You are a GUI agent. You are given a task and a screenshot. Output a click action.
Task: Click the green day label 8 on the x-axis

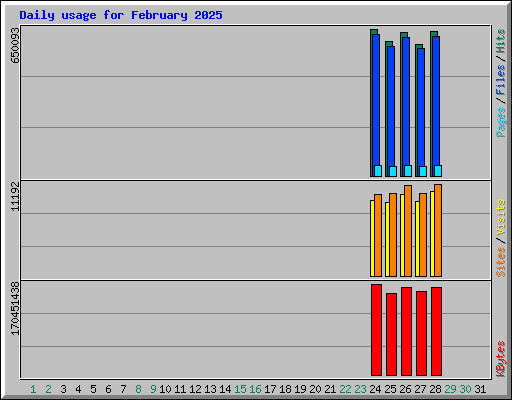point(138,389)
